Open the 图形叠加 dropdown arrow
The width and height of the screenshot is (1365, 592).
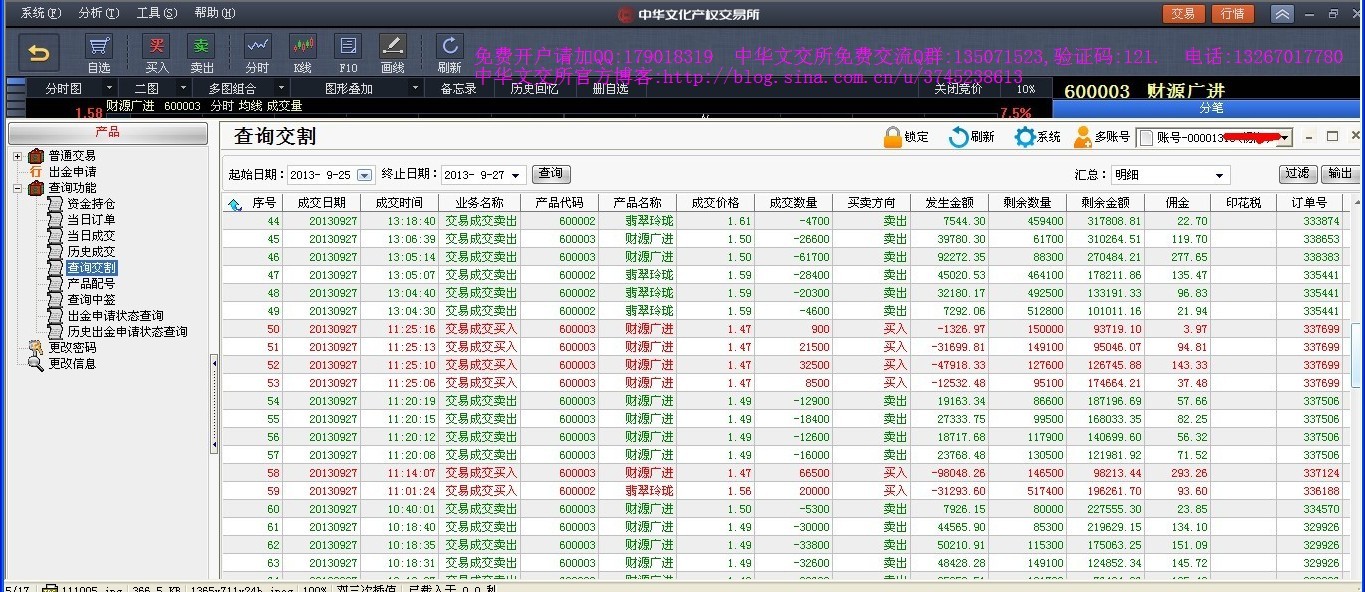pos(415,89)
